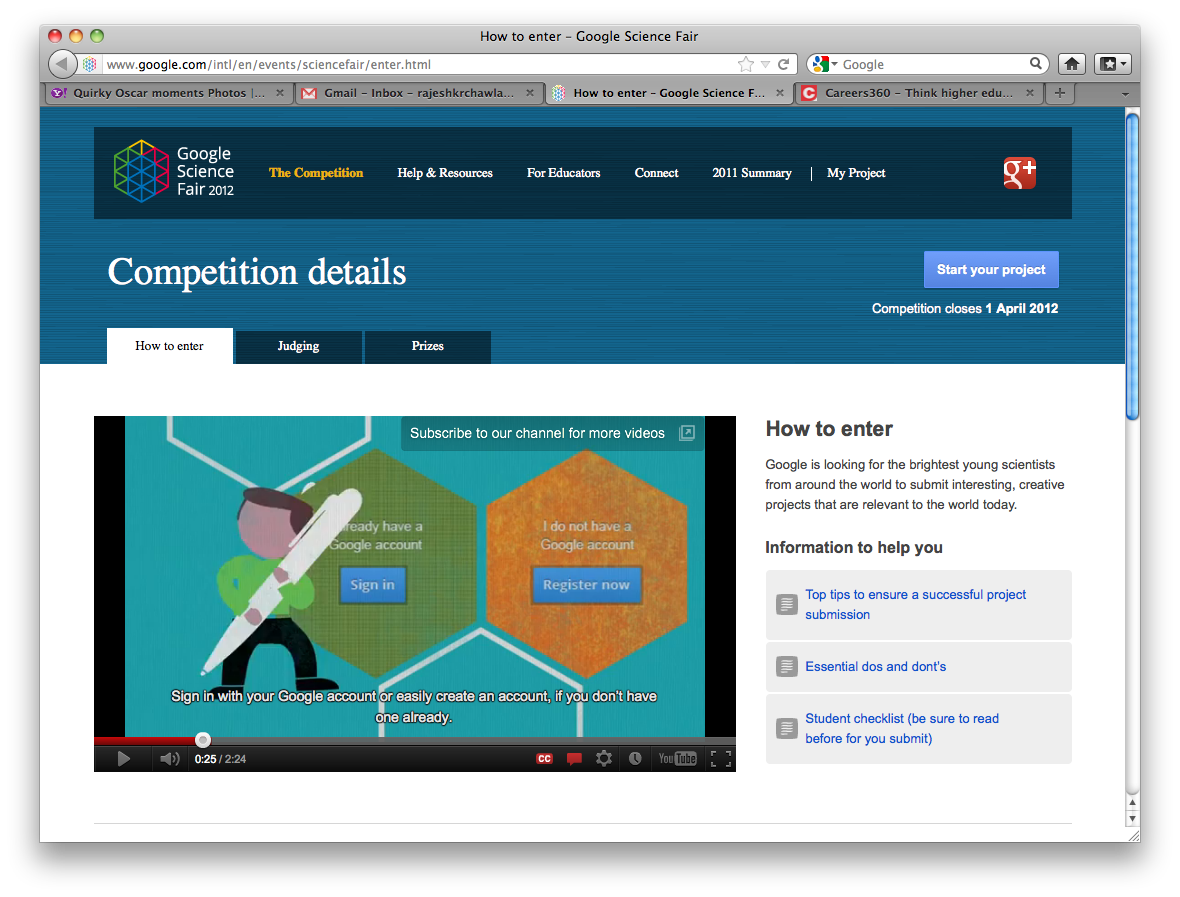Switch to the Careers360 tab

click(919, 93)
